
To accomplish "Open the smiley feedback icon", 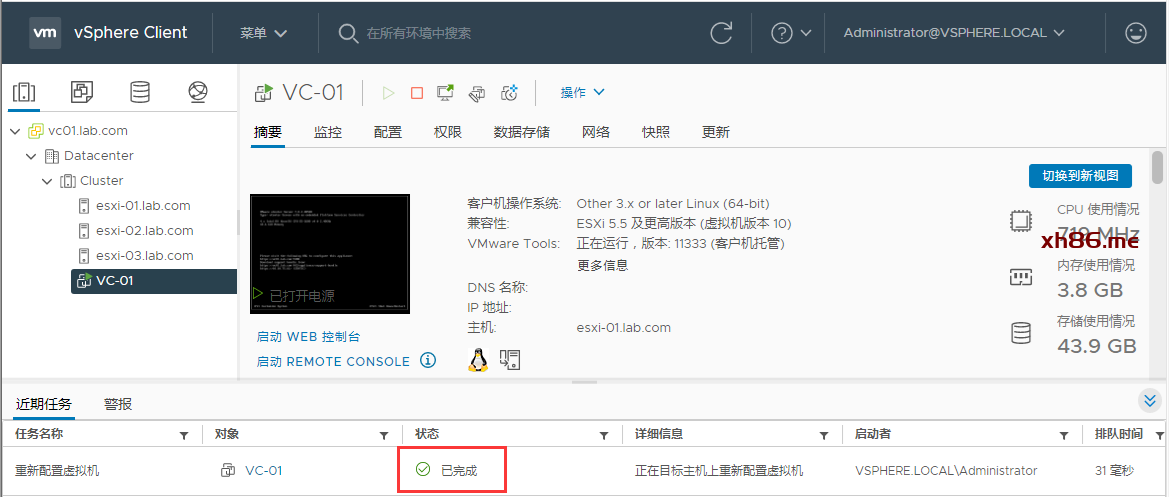I will (1135, 33).
